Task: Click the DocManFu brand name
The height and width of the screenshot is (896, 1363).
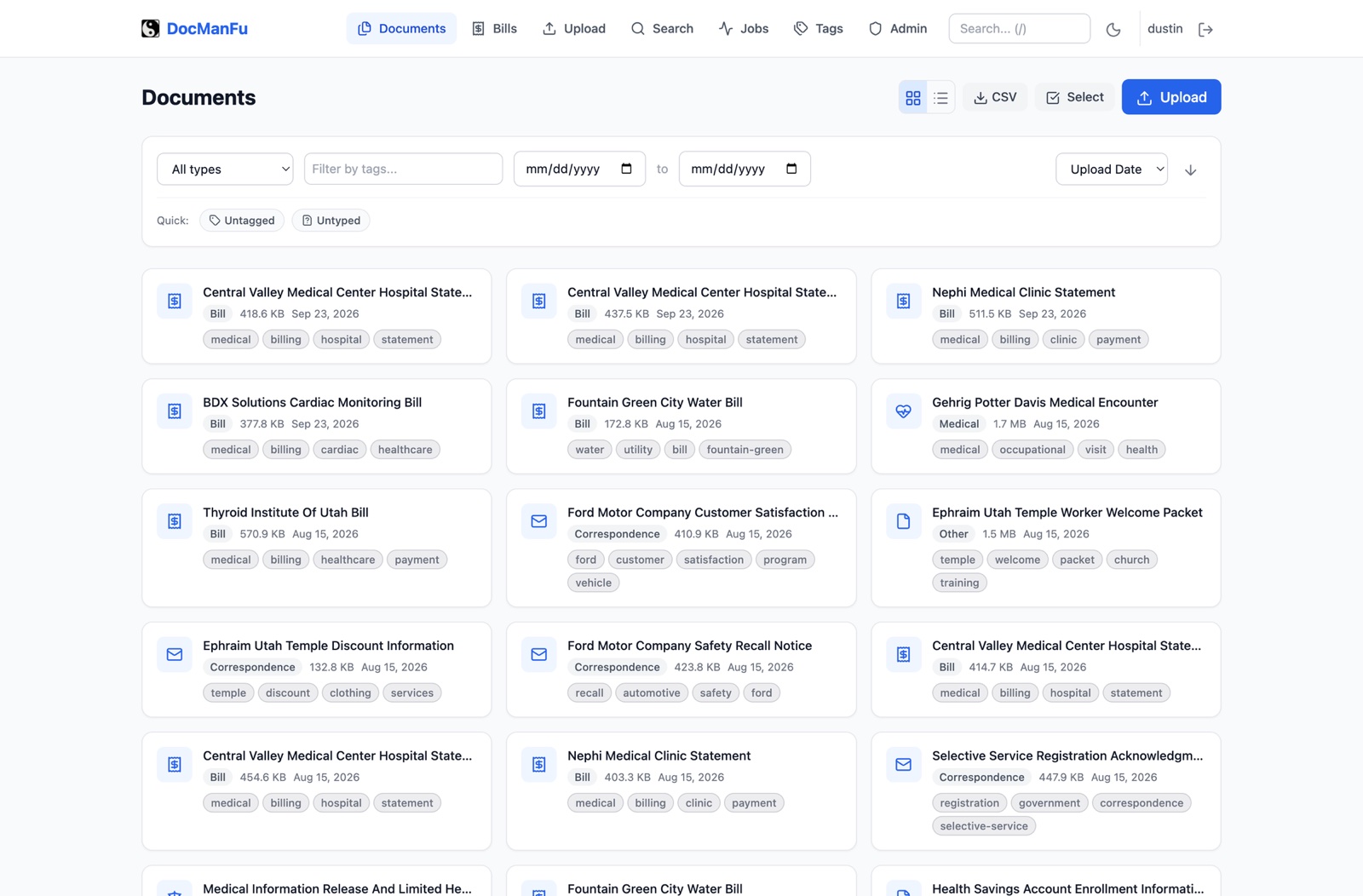Action: pyautogui.click(x=207, y=29)
